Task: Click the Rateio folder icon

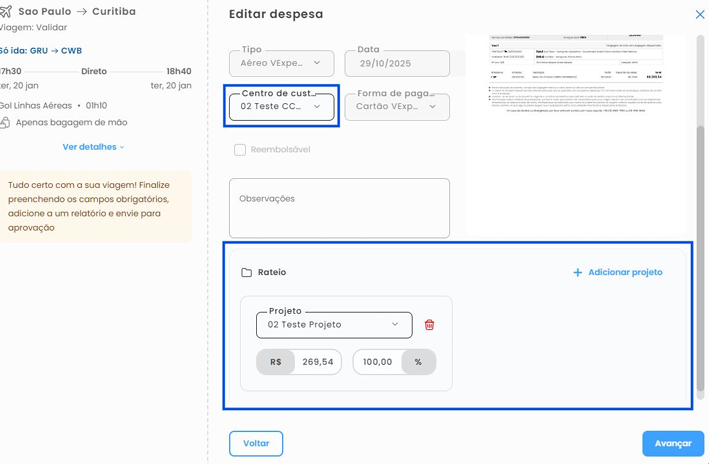Action: 246,272
